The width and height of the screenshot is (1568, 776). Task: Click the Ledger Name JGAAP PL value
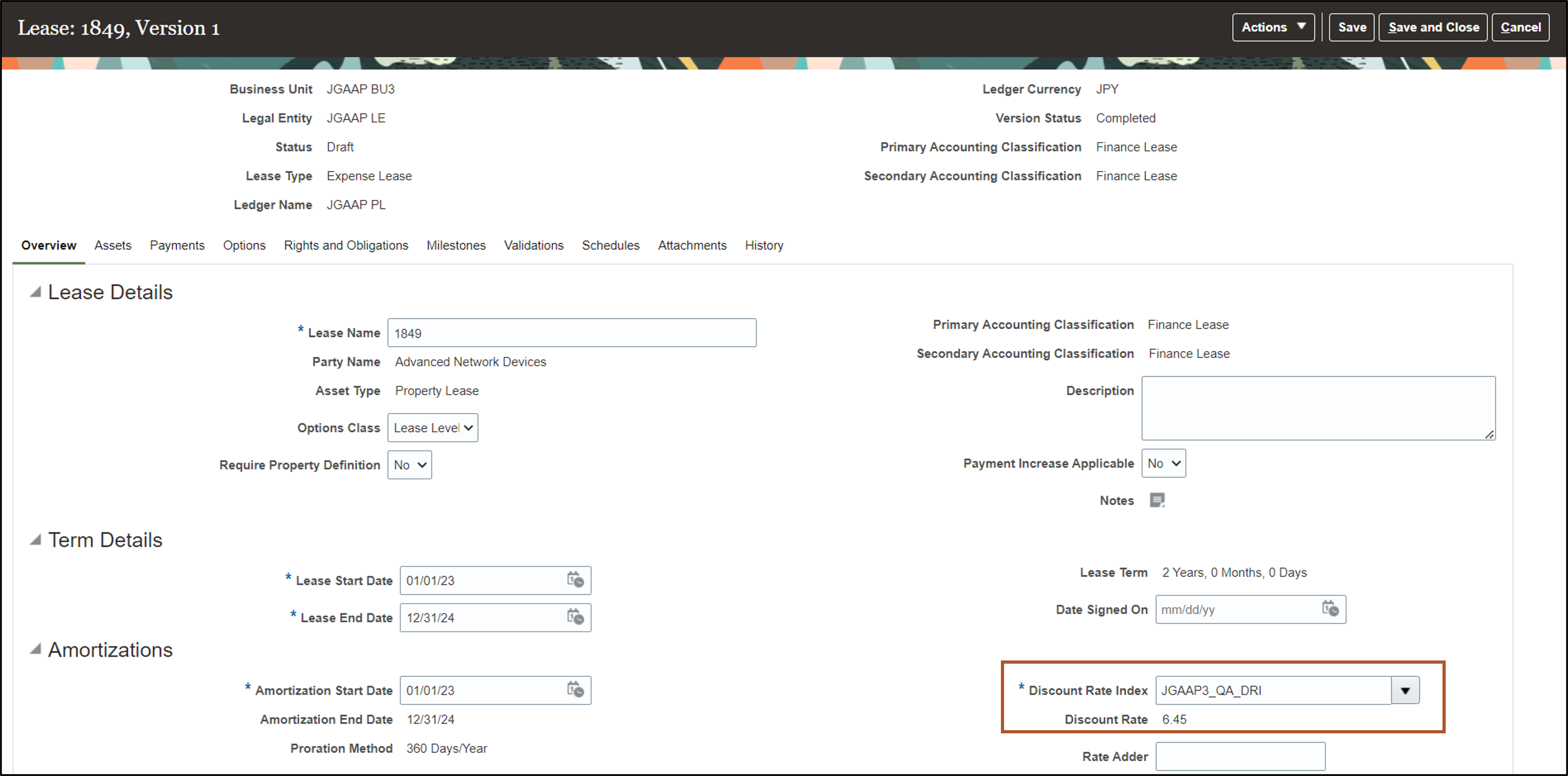356,204
